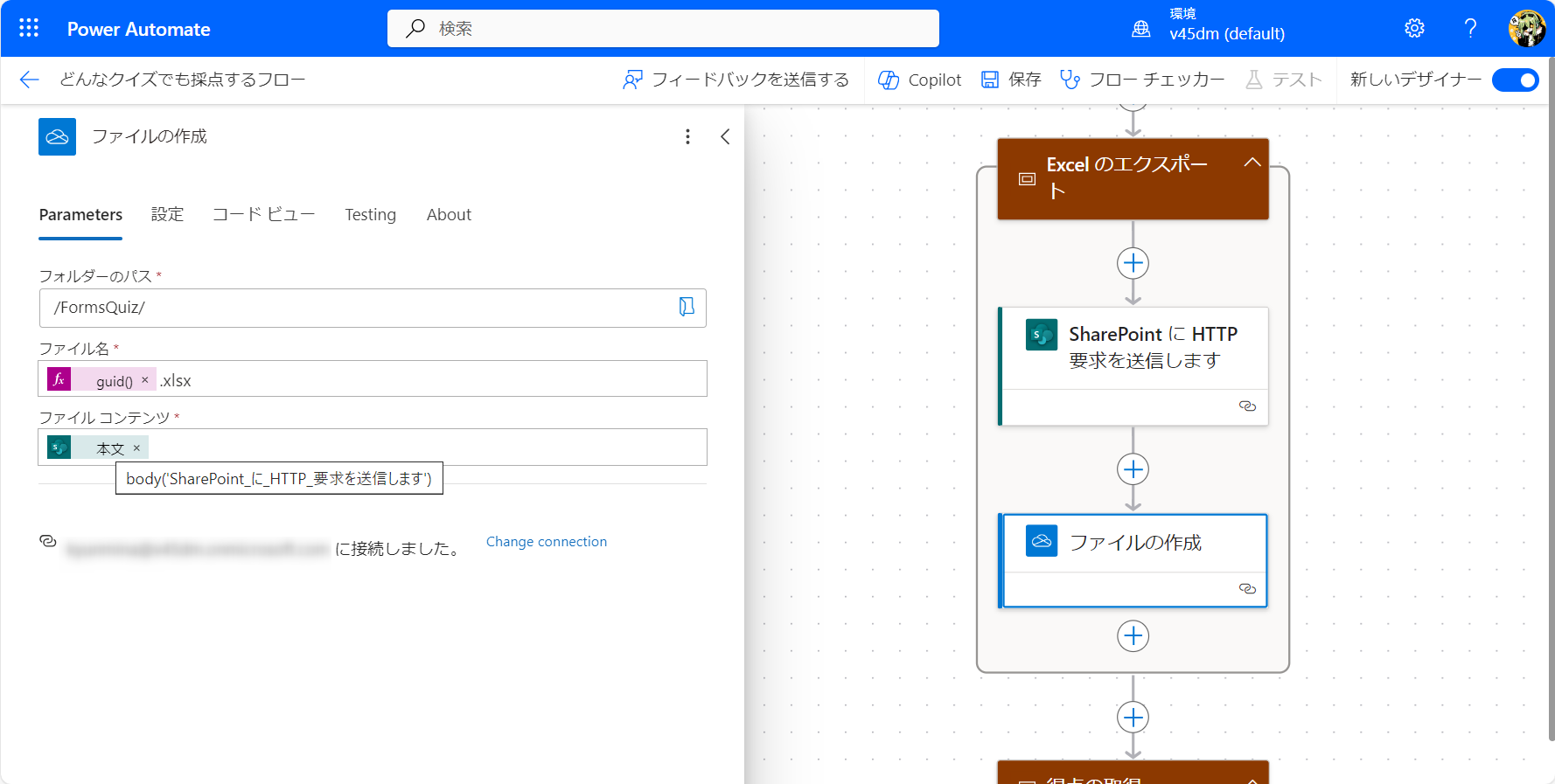Click the scope icon on Excel のエクスポート

(x=1027, y=179)
